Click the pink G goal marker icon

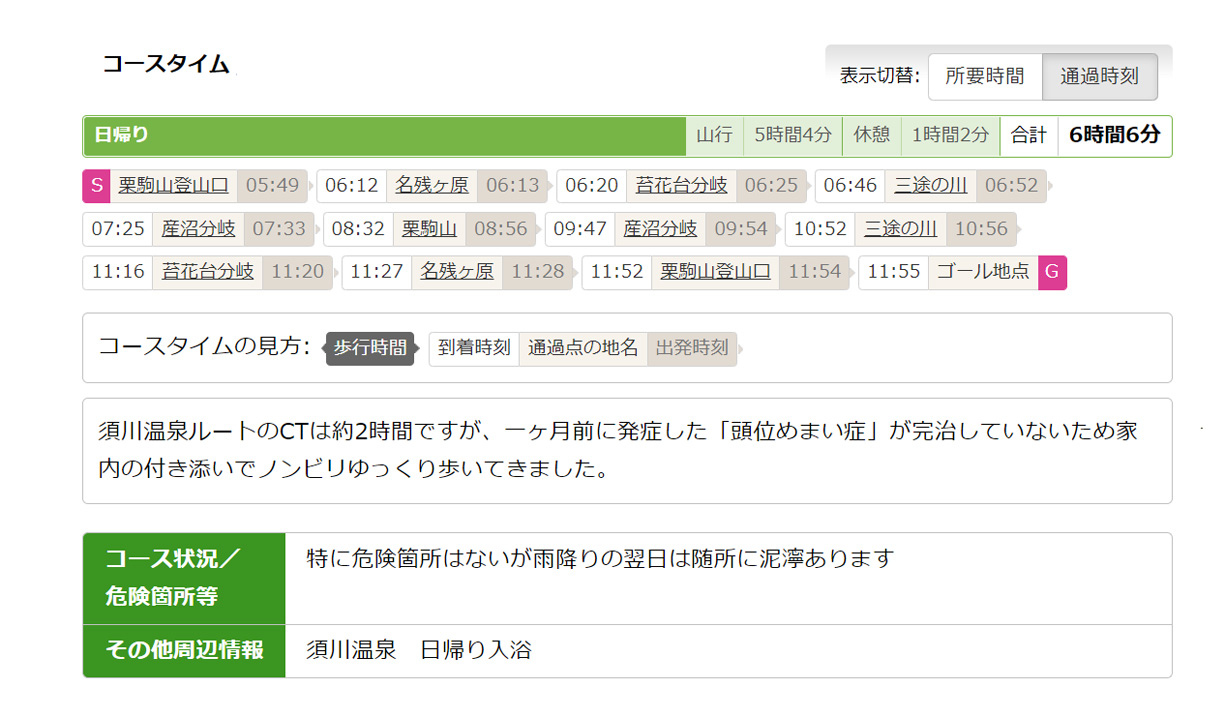click(x=1052, y=272)
